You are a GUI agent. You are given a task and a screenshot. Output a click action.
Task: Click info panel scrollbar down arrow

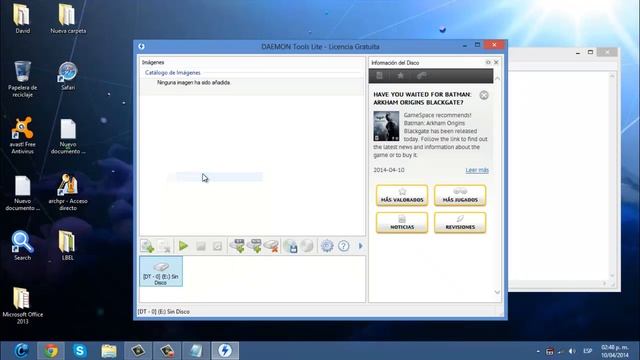[497, 292]
